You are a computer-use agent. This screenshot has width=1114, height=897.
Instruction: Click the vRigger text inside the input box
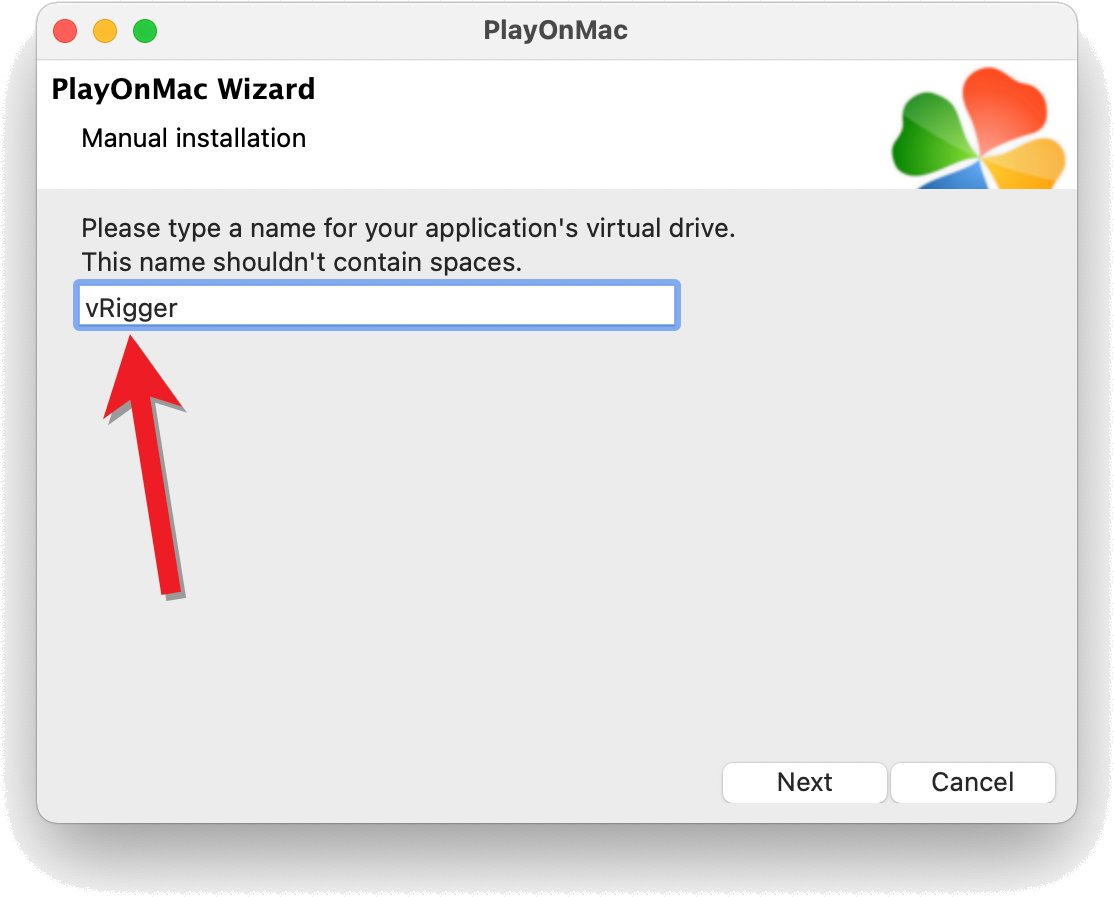134,308
